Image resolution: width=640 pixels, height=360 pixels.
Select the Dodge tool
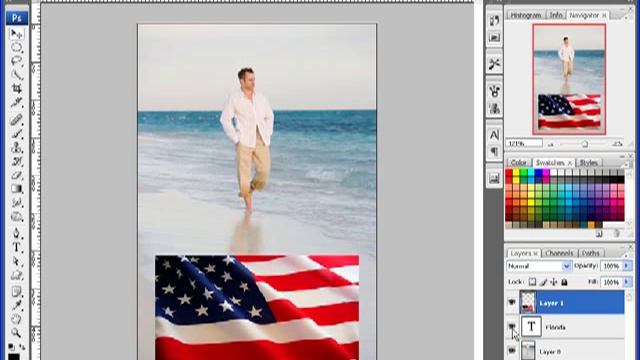point(16,216)
